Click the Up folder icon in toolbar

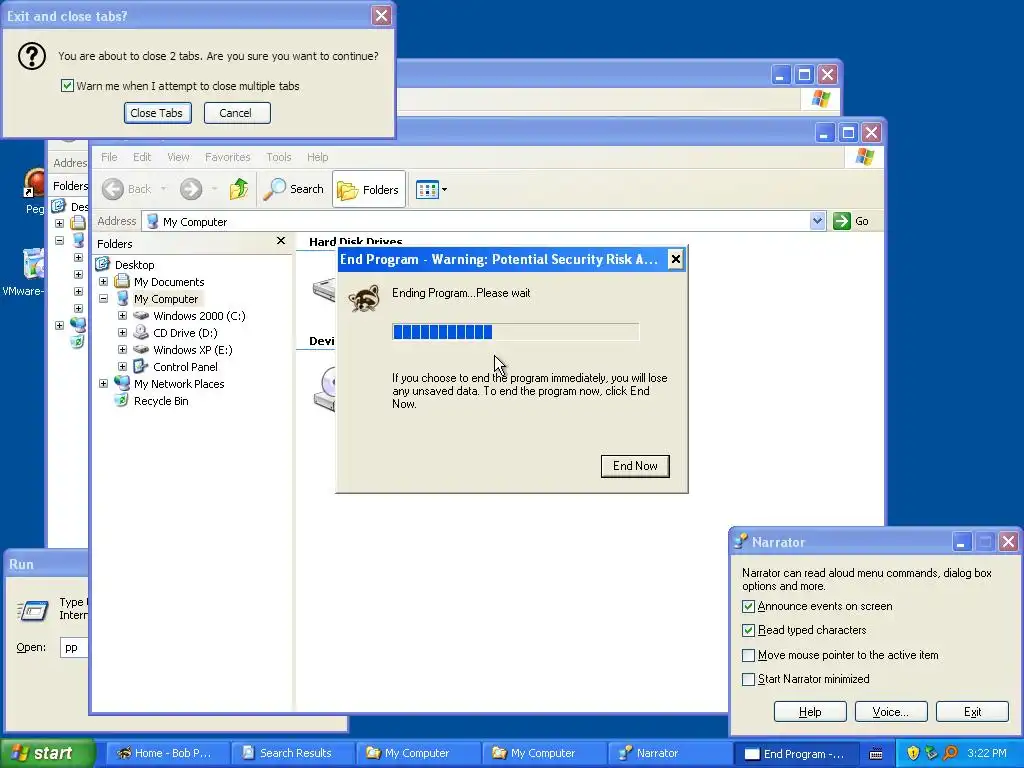(x=239, y=189)
